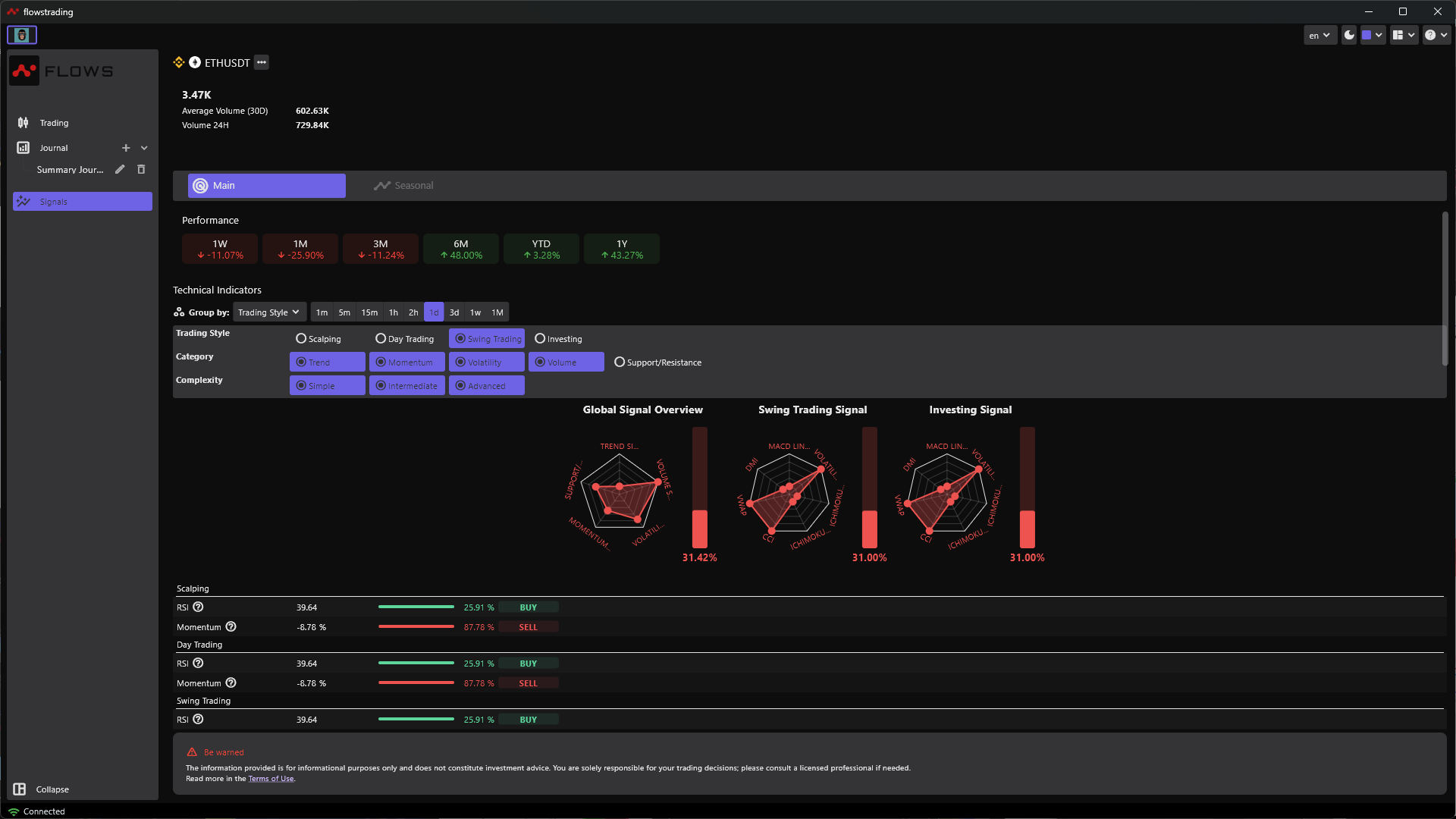
Task: Open the language 'en' dropdown
Action: (1319, 35)
